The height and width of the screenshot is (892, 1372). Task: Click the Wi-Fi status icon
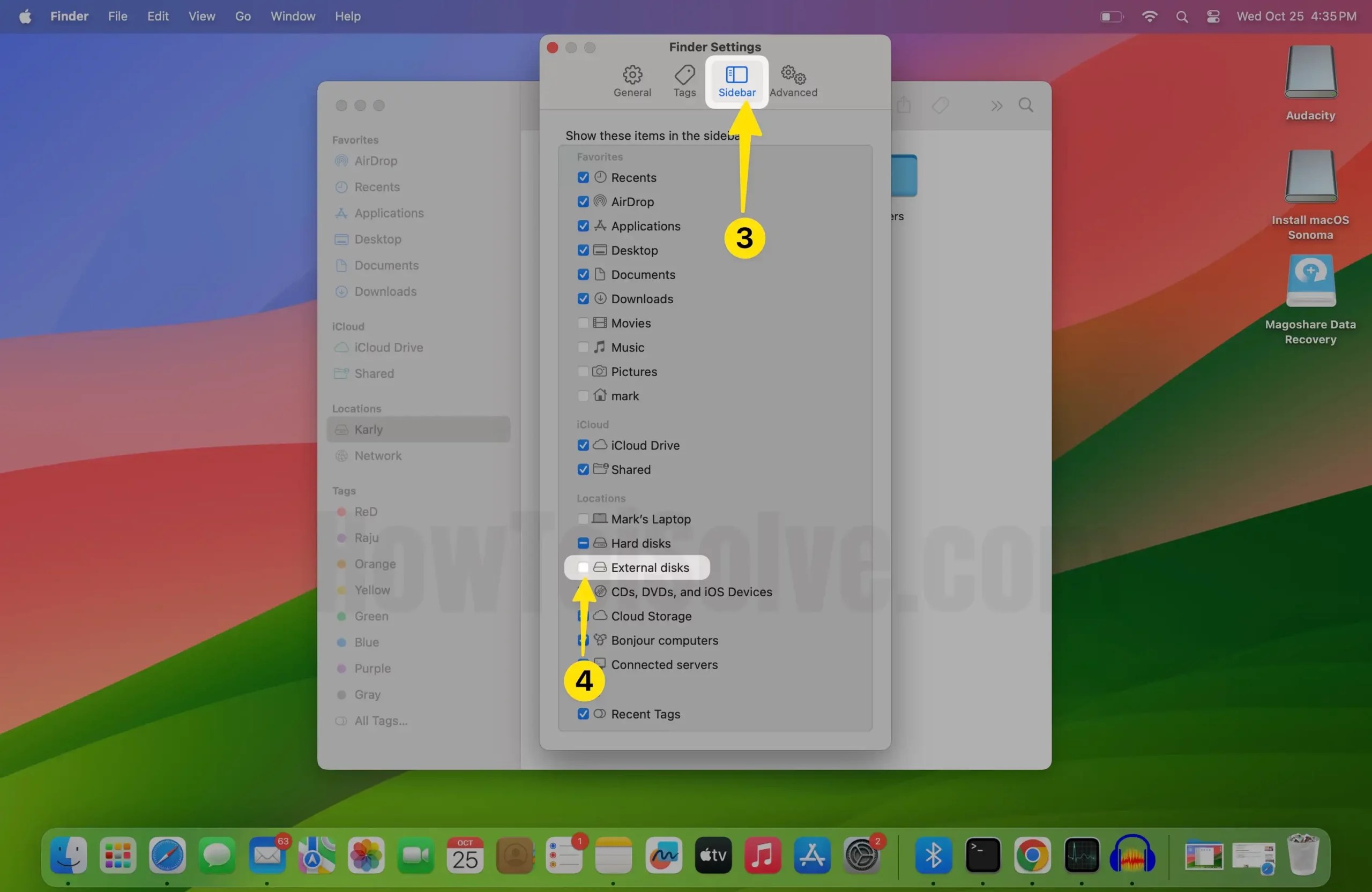pyautogui.click(x=1149, y=16)
